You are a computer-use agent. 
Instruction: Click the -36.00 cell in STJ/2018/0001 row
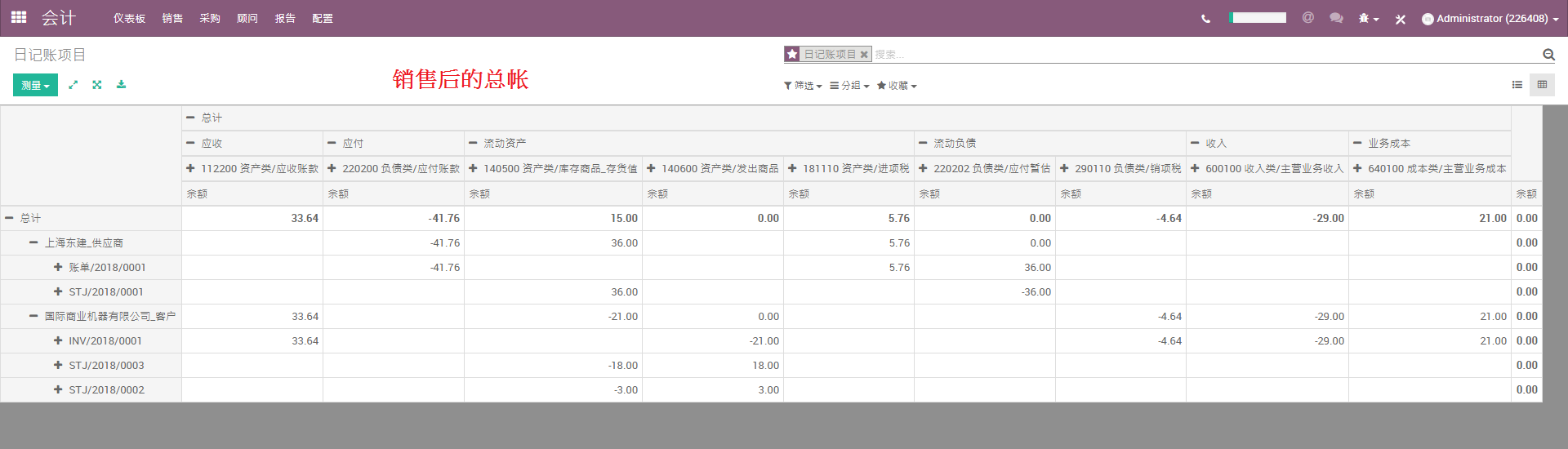click(x=985, y=291)
